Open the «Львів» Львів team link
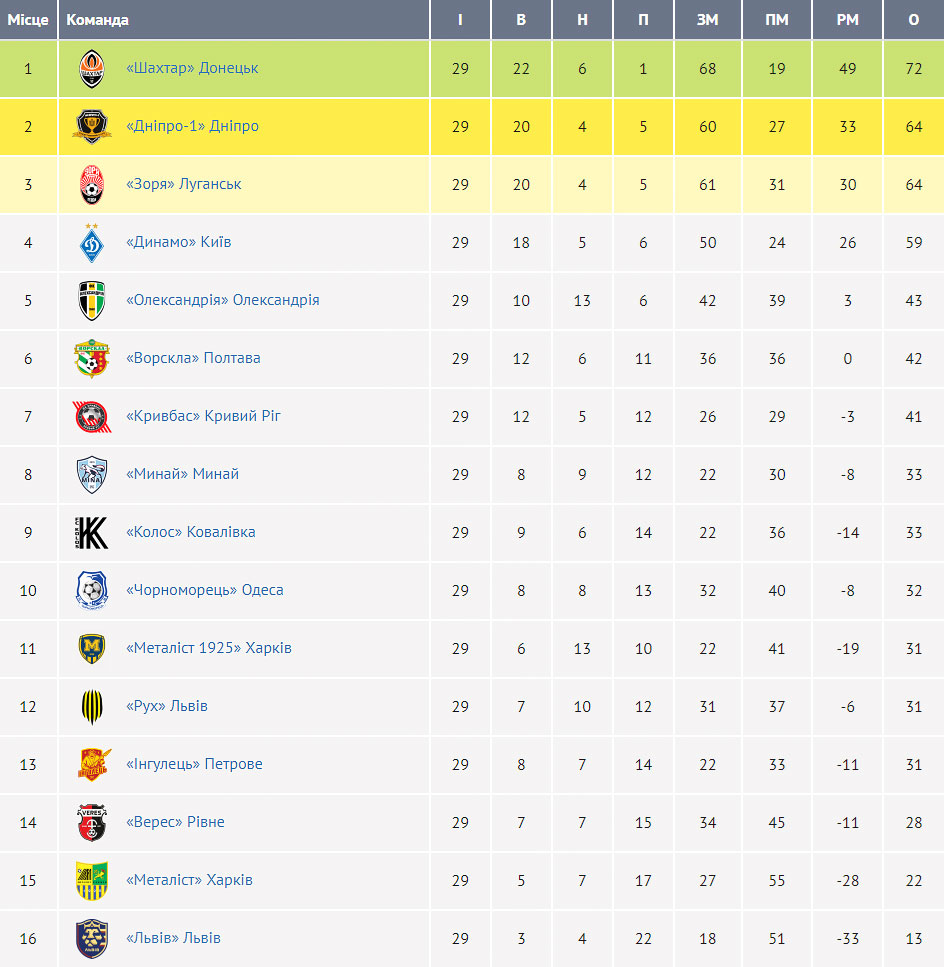 tap(173, 937)
